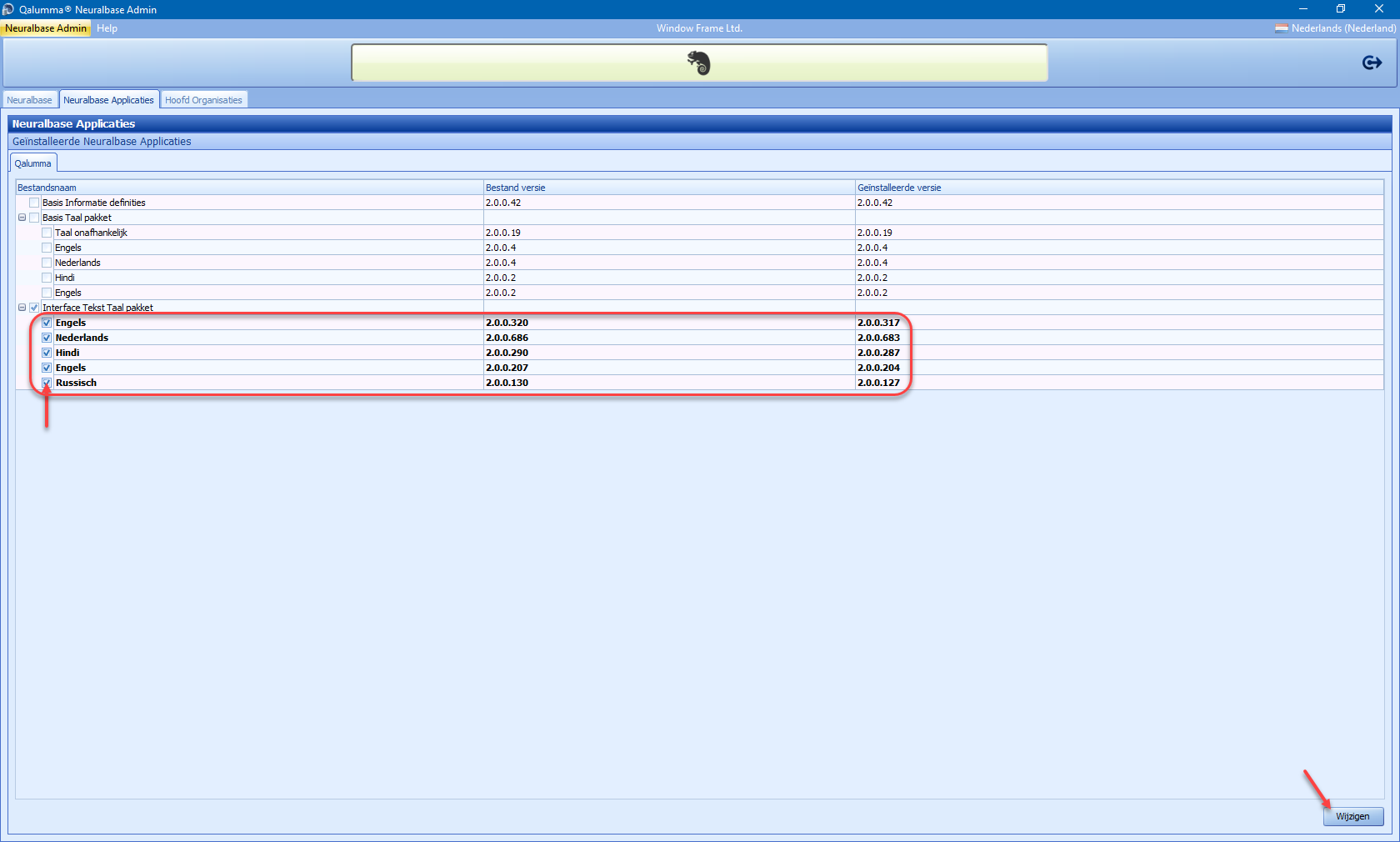Viewport: 1400px width, 842px height.
Task: Select the Neuralbase Applicaties tab
Action: coord(108,100)
